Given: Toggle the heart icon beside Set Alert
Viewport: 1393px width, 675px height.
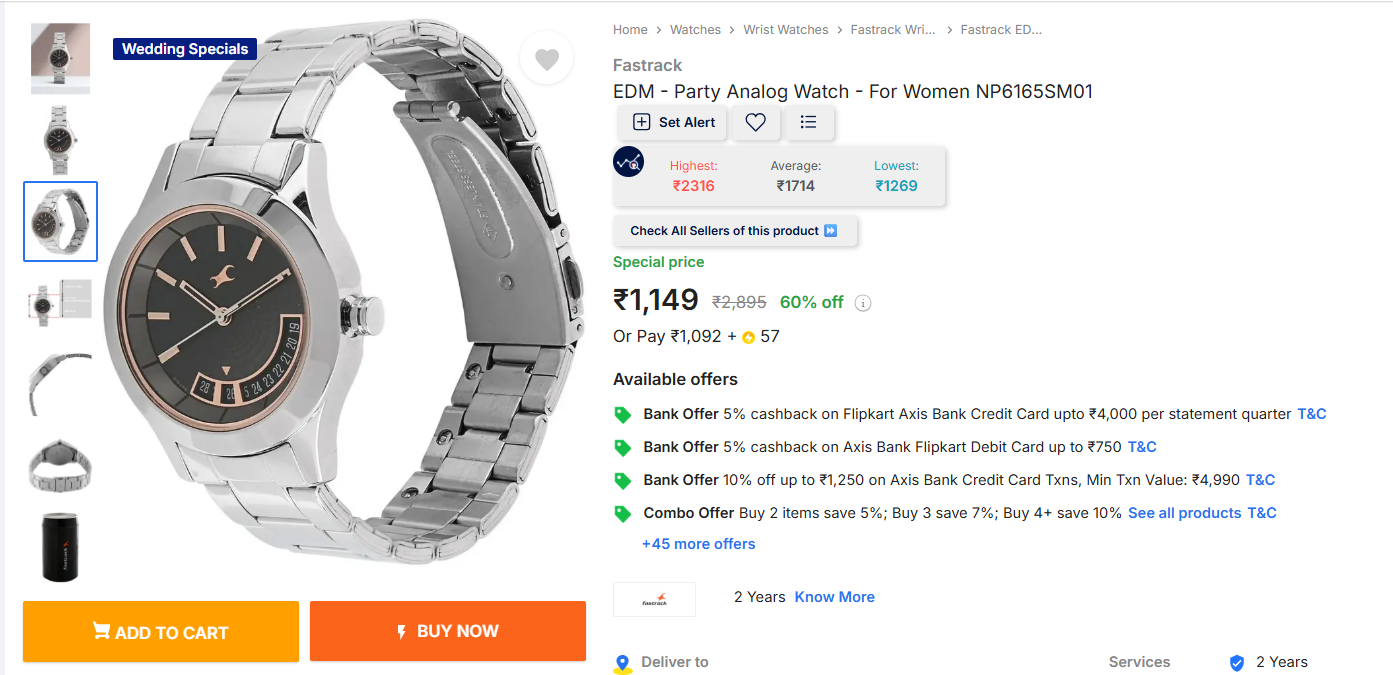Looking at the screenshot, I should pyautogui.click(x=756, y=122).
